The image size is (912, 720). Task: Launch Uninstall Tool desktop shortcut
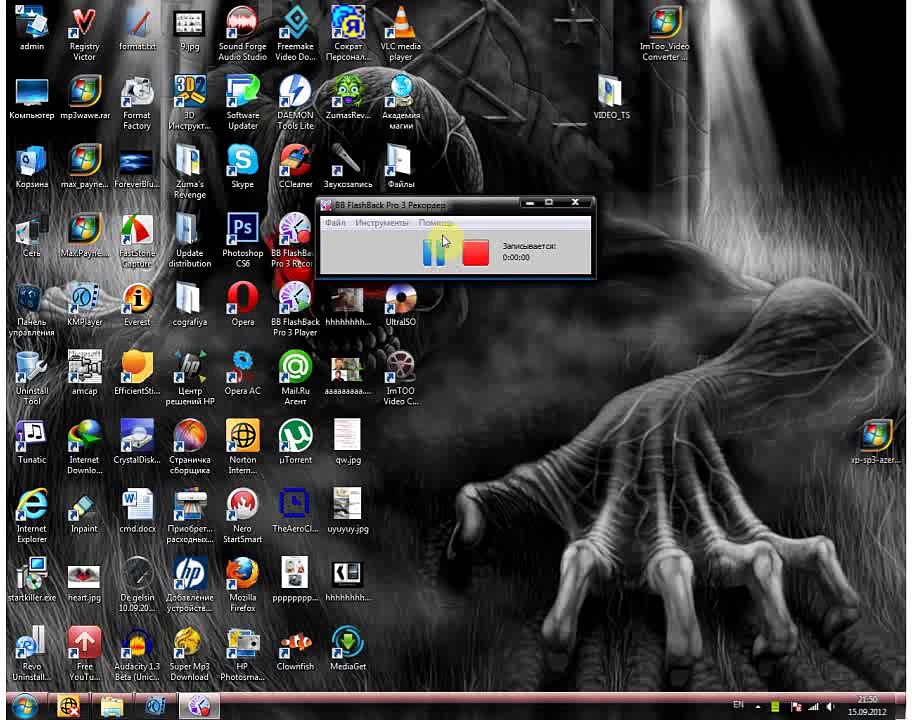coord(31,378)
